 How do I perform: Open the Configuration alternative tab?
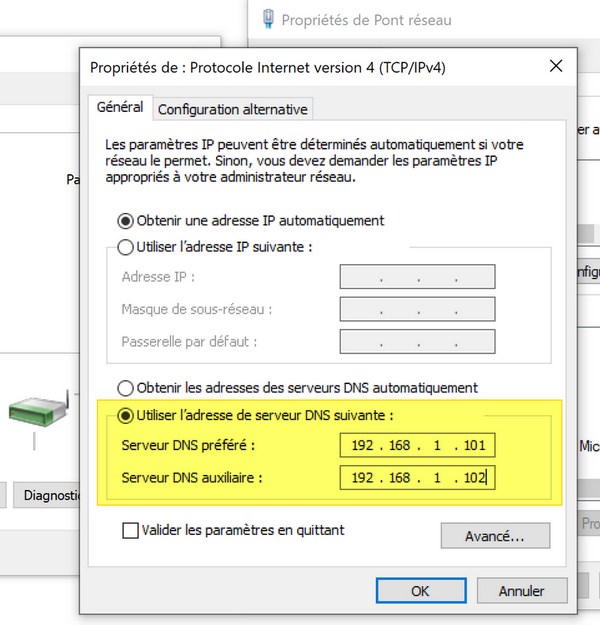point(233,109)
